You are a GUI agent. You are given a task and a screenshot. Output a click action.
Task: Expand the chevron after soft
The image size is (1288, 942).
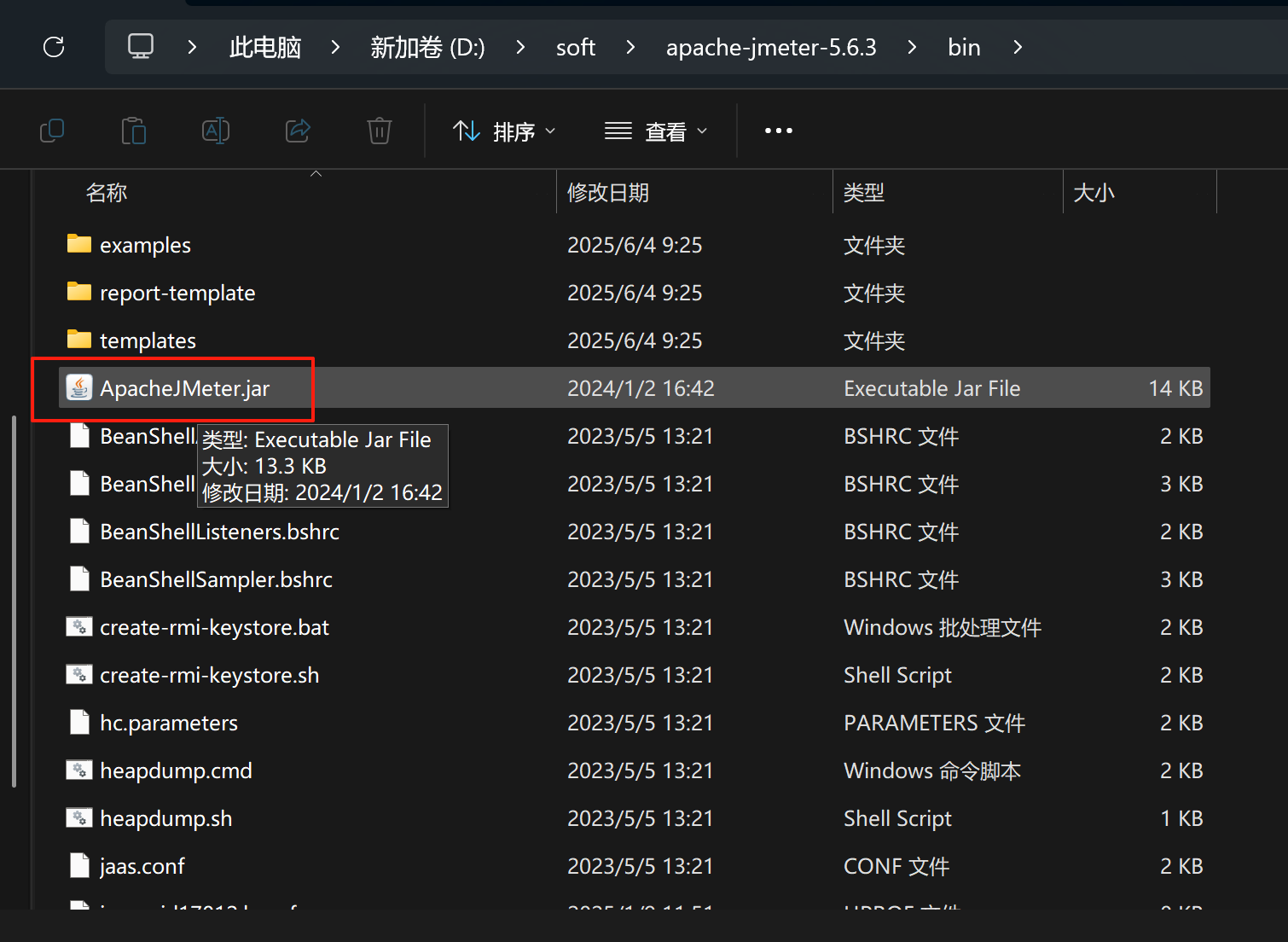[630, 47]
